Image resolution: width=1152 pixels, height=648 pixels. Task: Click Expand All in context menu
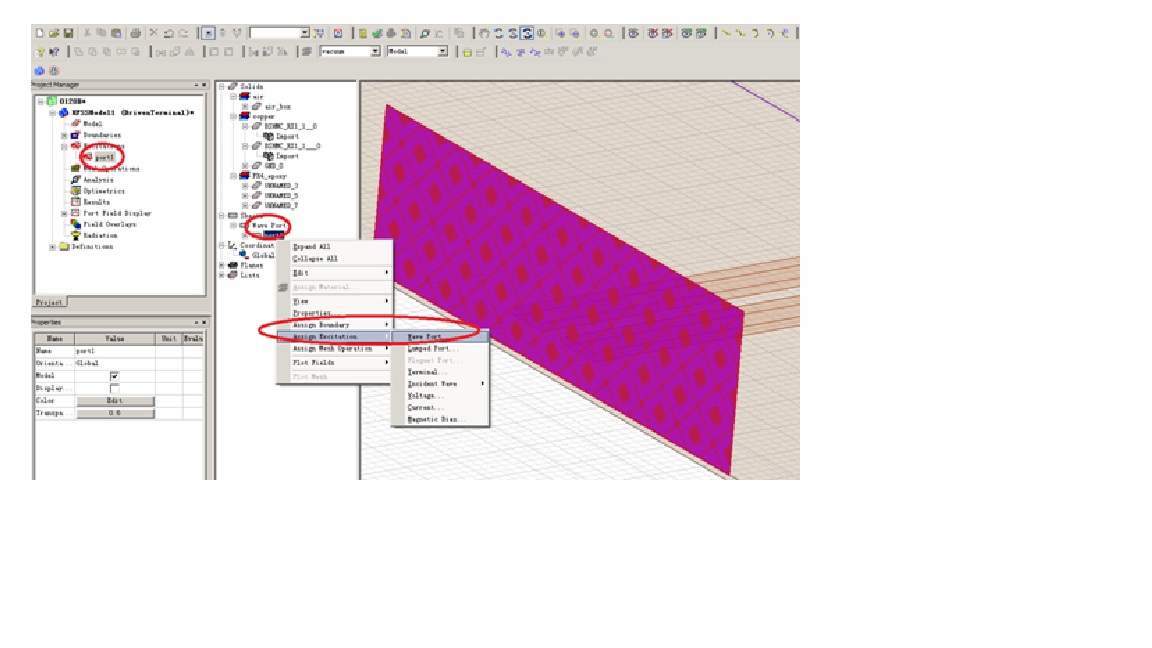[334, 247]
